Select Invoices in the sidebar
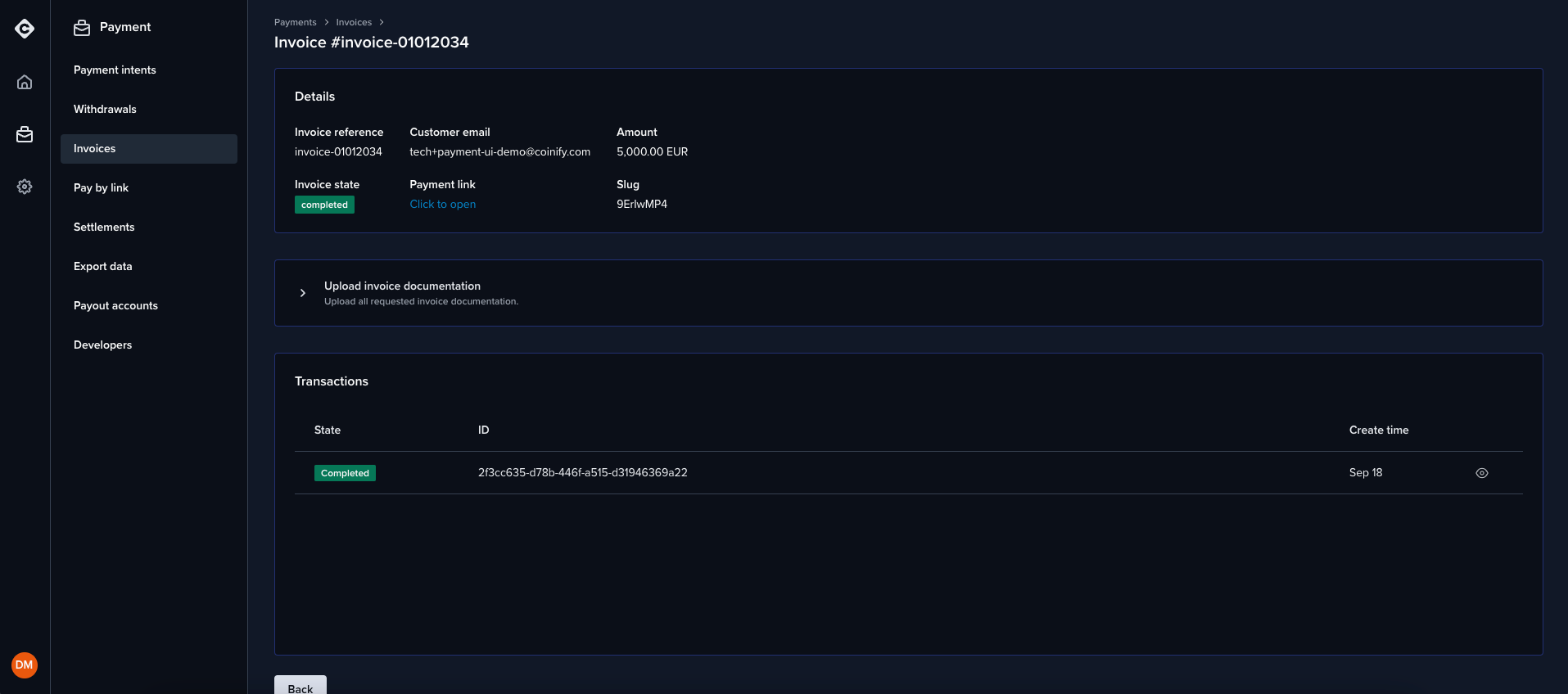1568x694 pixels. point(95,149)
